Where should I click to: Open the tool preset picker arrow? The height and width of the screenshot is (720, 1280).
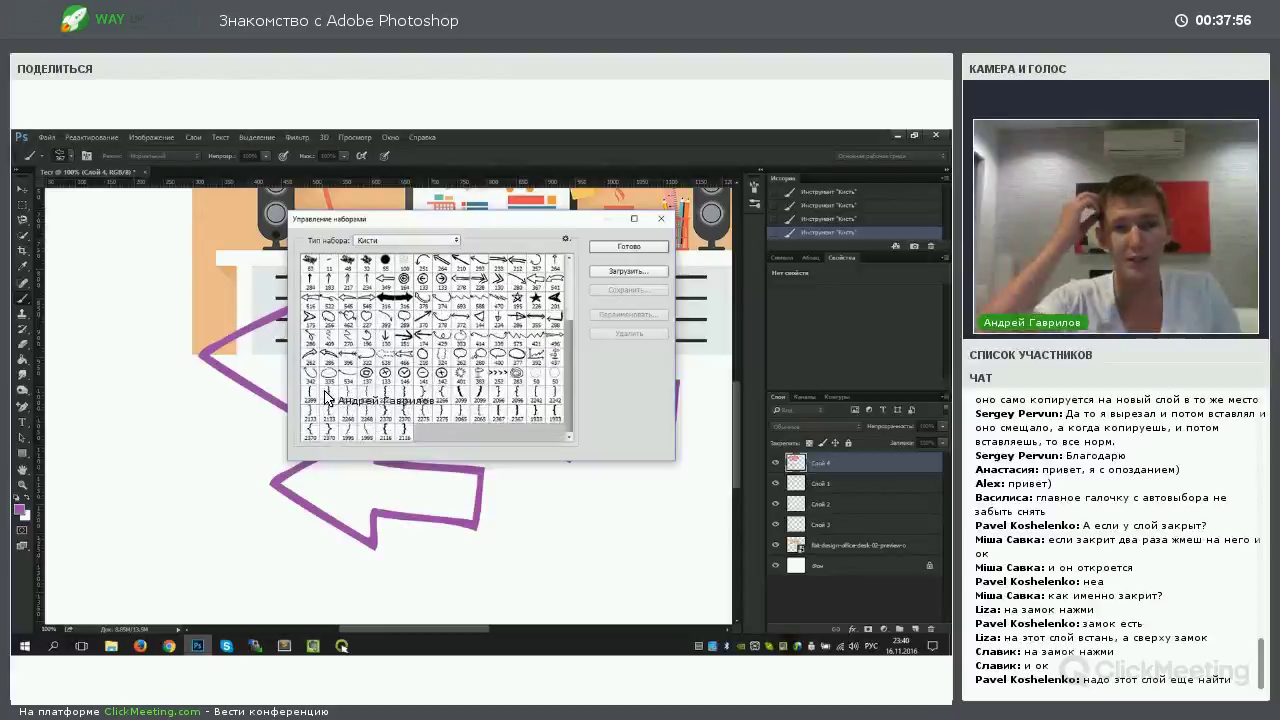coord(42,156)
